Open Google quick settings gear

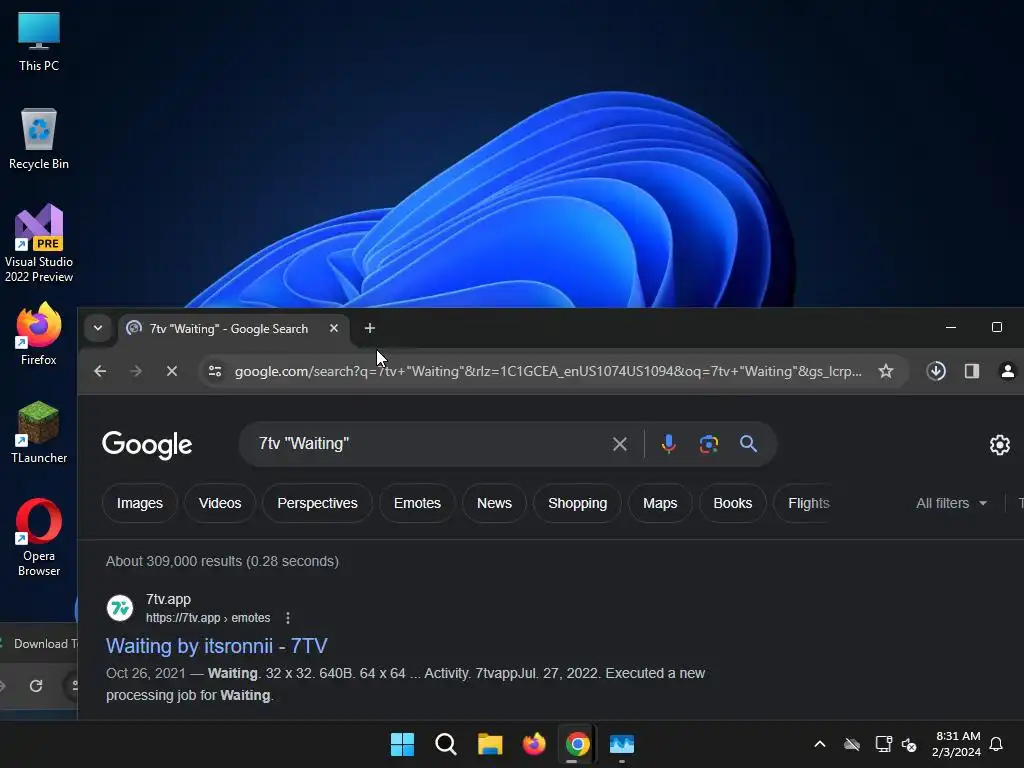click(999, 445)
